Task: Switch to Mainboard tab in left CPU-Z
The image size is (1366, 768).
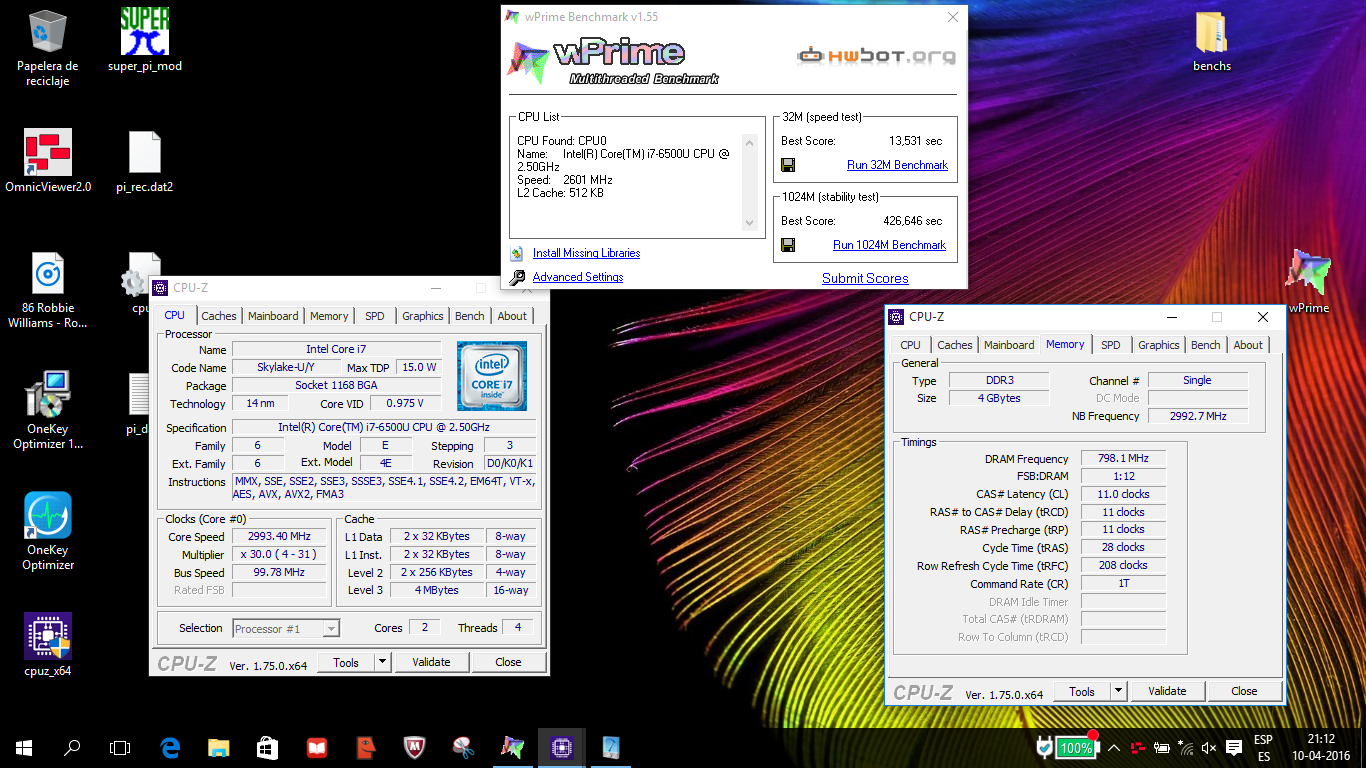Action: (273, 316)
